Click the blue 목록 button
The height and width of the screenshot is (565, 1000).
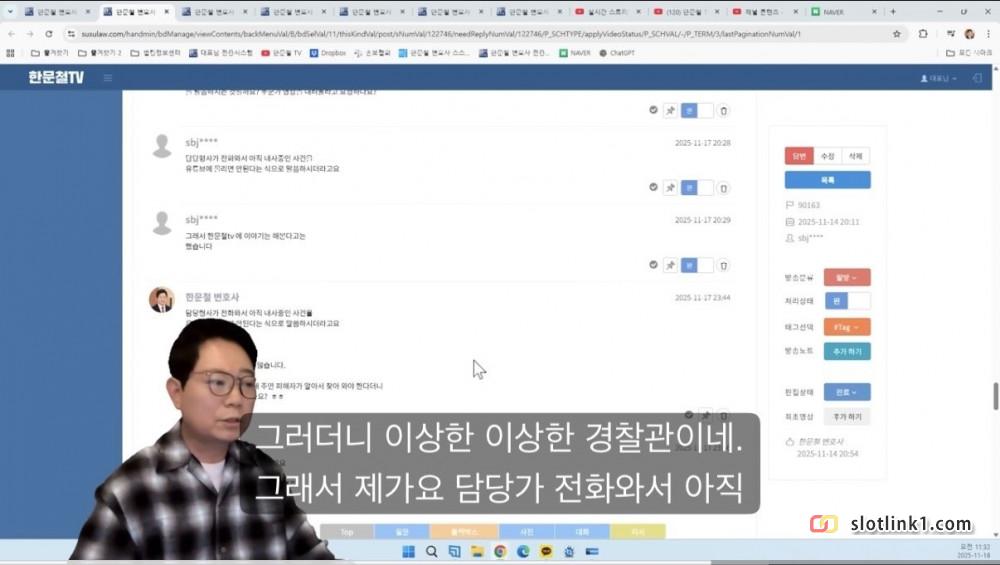828,180
